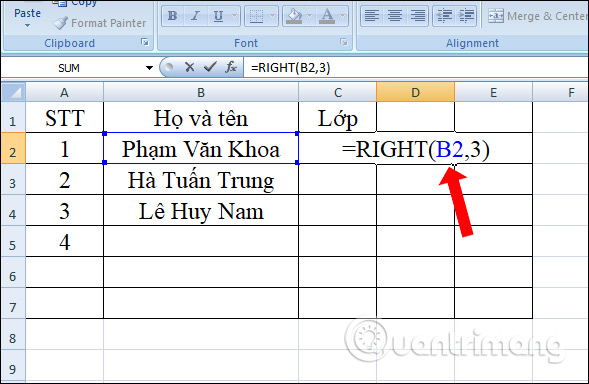Decrease indent
Viewport: 589px width, 384px height.
[444, 16]
